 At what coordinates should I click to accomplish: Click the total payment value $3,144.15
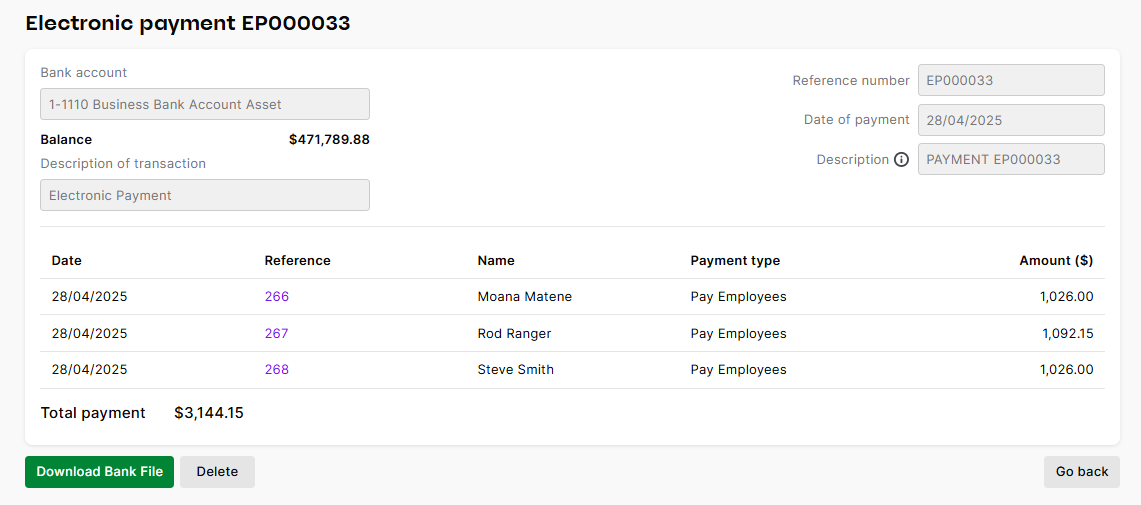[x=209, y=413]
